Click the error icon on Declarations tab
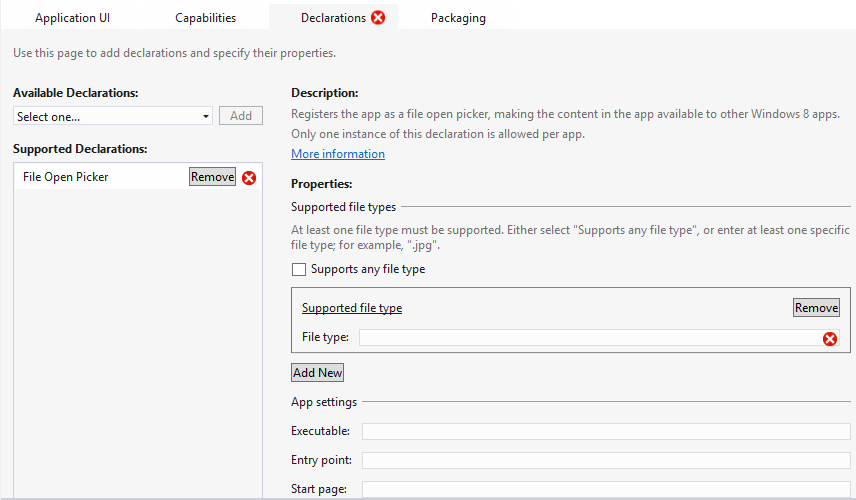 point(378,18)
